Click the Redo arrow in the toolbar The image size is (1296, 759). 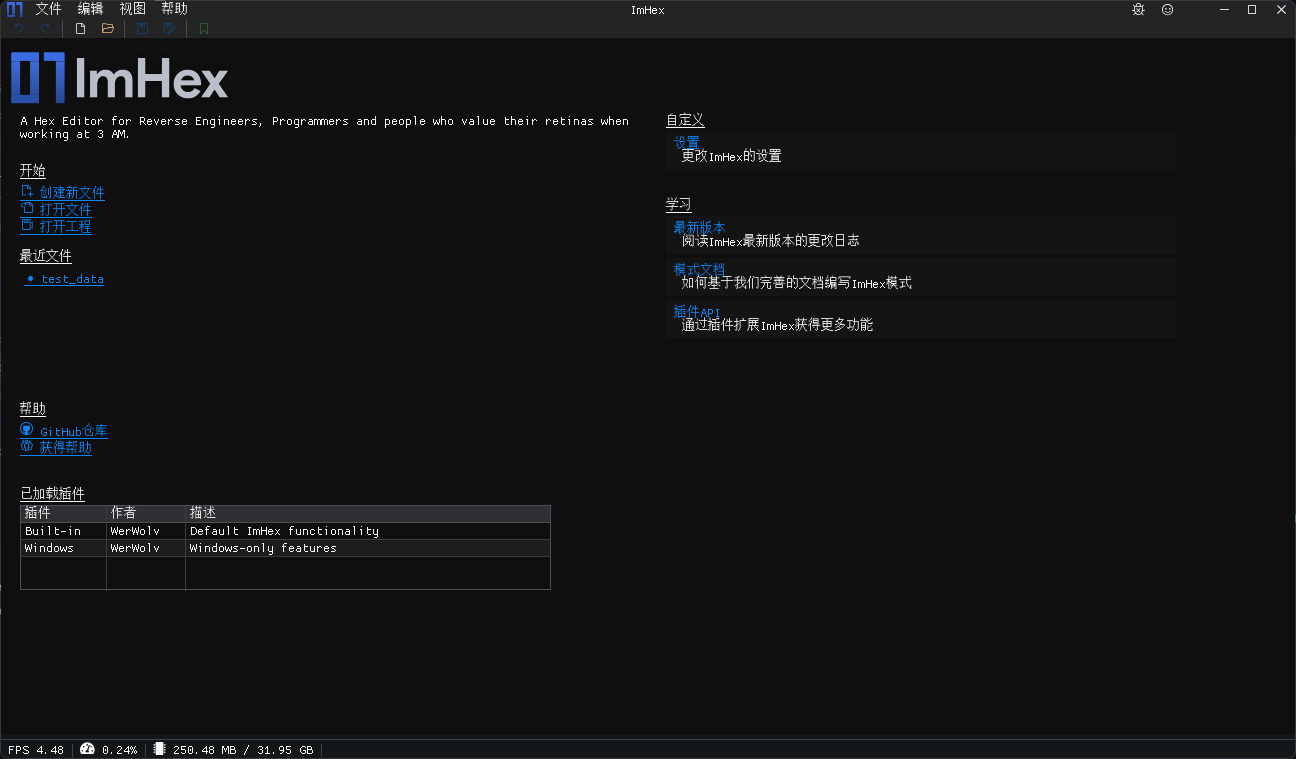(x=44, y=28)
